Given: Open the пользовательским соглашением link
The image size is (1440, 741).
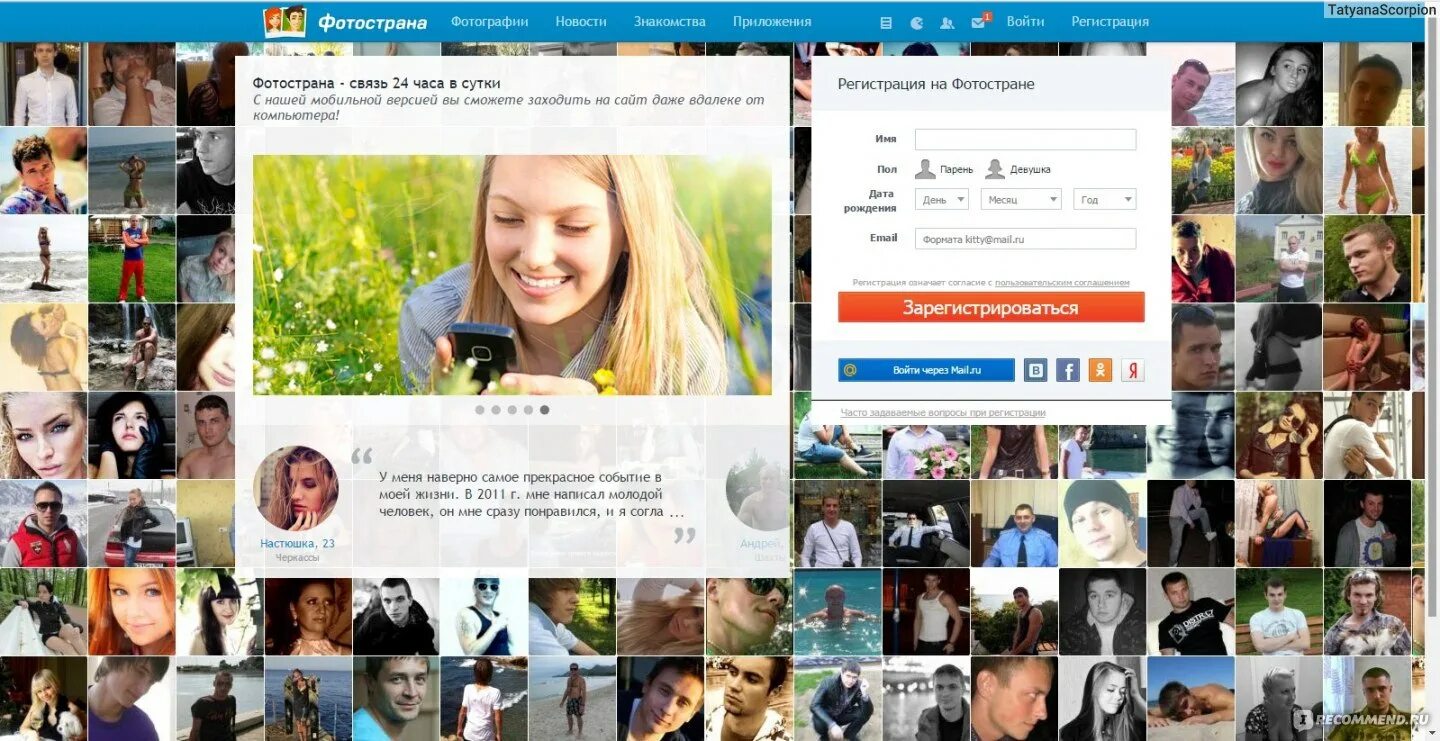Looking at the screenshot, I should (1062, 283).
